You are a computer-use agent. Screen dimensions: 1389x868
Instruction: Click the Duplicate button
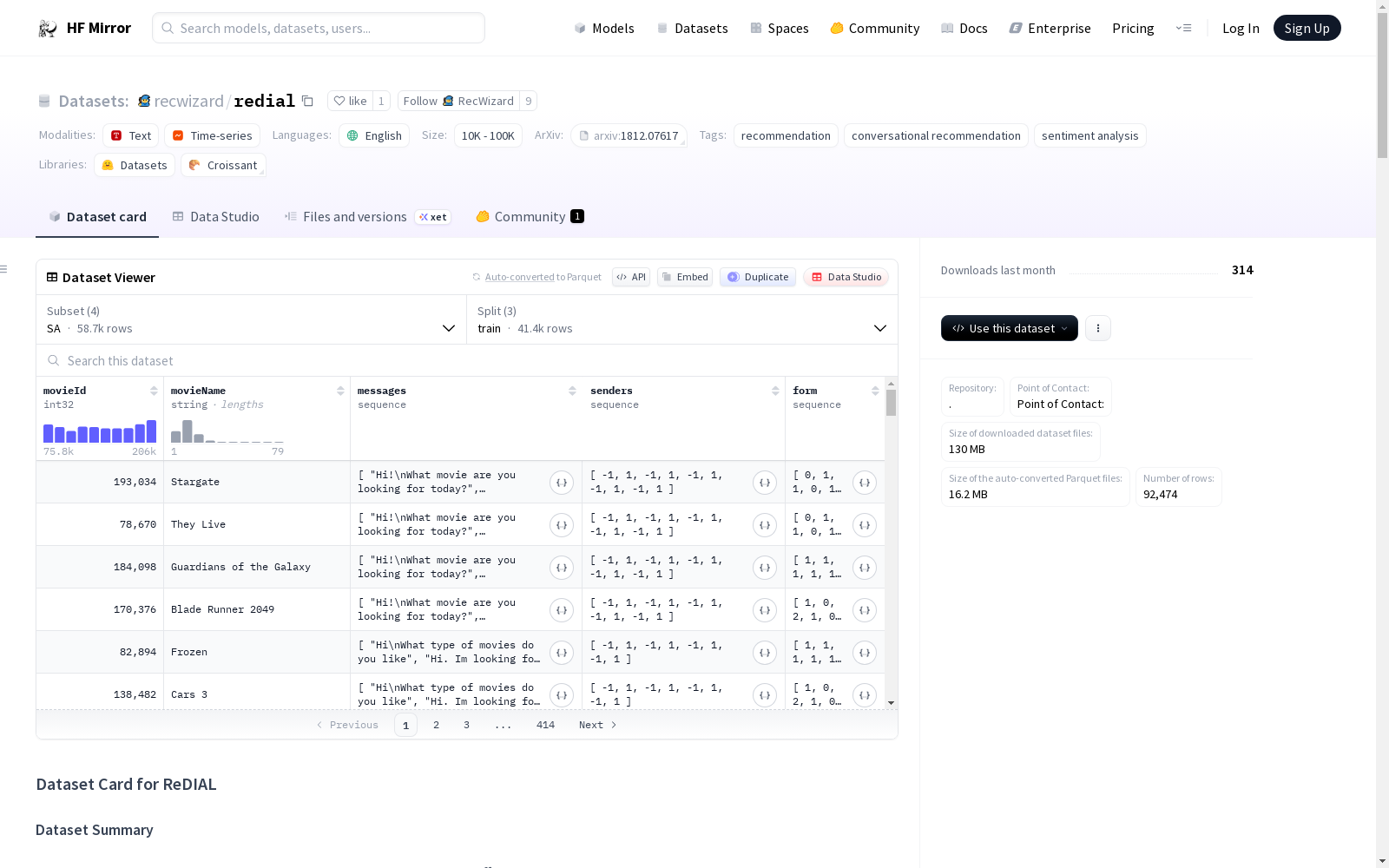[x=758, y=277]
